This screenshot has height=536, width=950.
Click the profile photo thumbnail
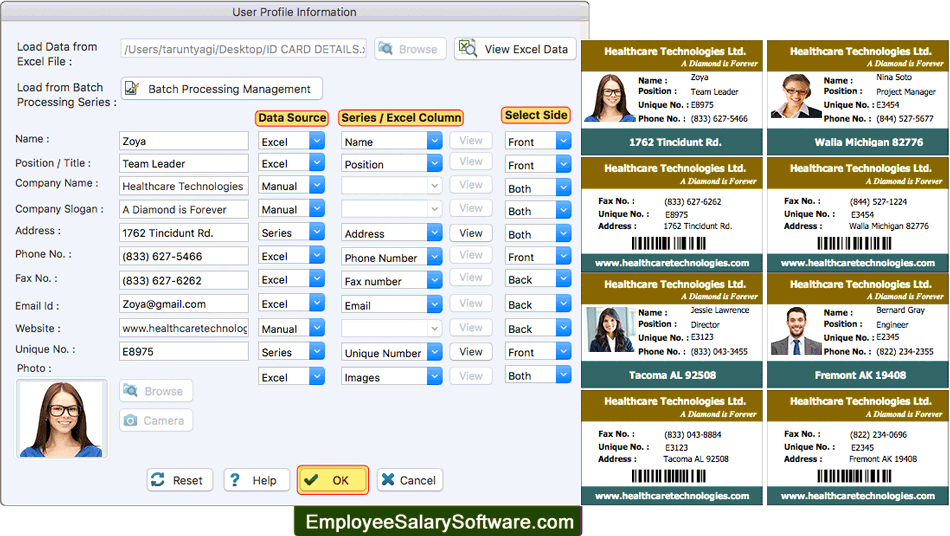point(62,419)
